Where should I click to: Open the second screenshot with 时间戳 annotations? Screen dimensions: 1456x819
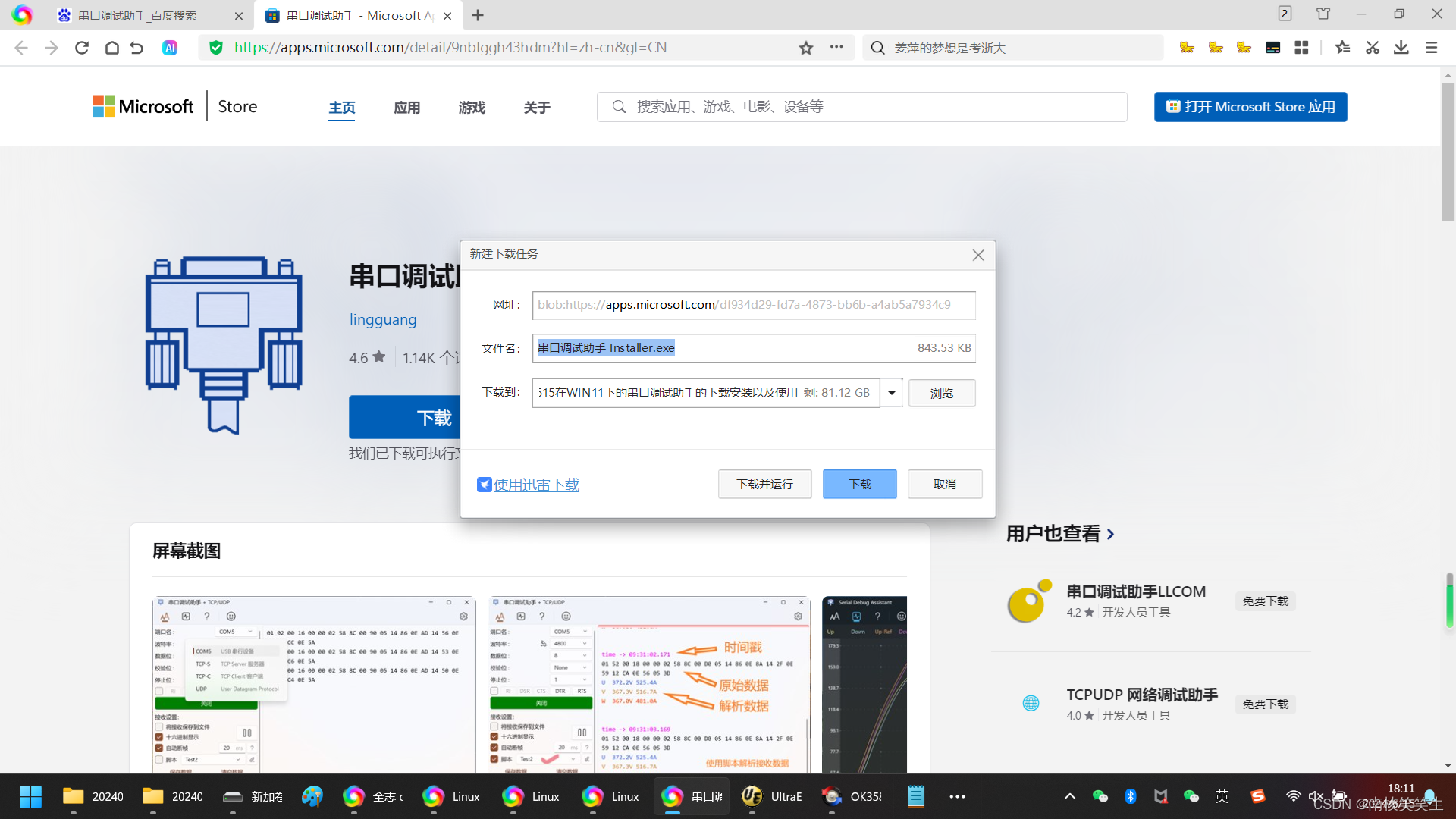click(649, 685)
